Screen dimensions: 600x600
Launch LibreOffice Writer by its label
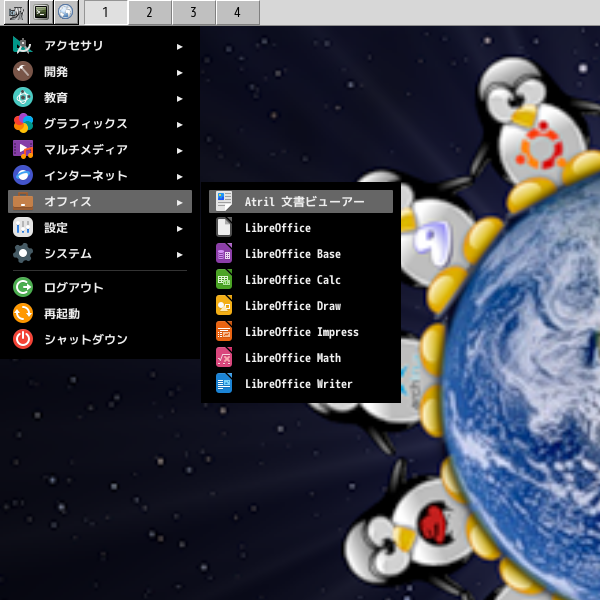(298, 384)
